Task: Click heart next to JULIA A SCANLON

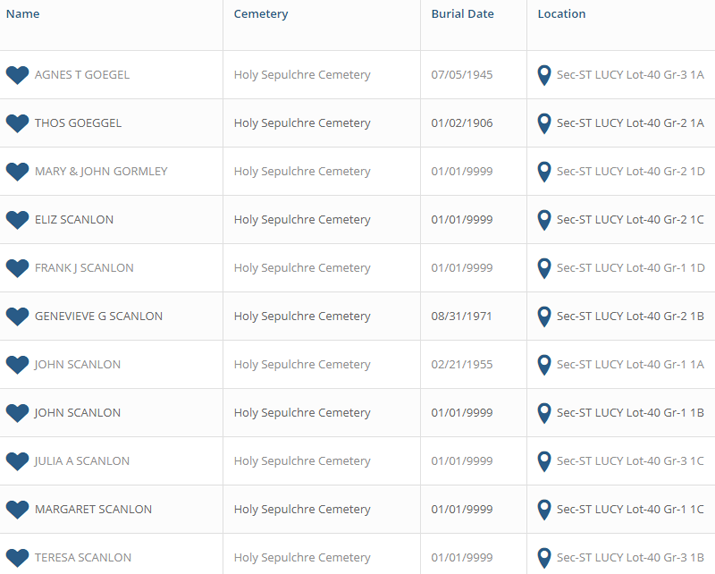Action: 17,461
